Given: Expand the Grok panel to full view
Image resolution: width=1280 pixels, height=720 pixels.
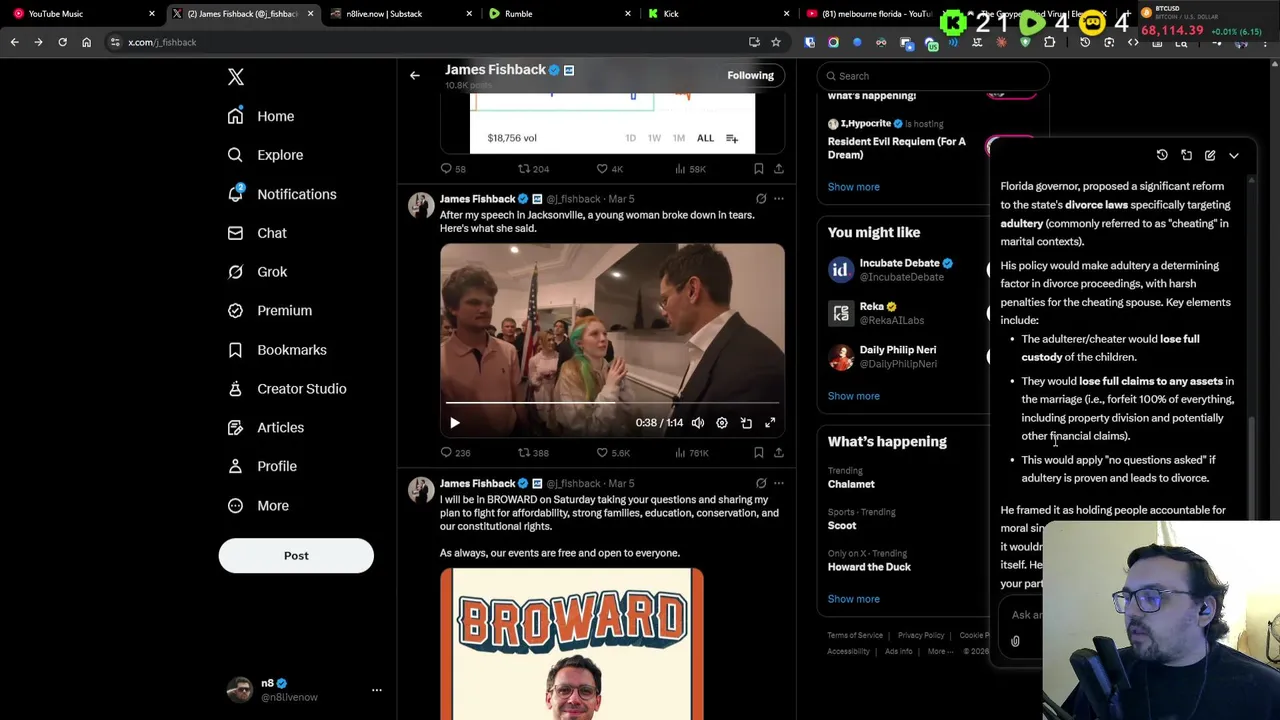Looking at the screenshot, I should [x=1186, y=155].
